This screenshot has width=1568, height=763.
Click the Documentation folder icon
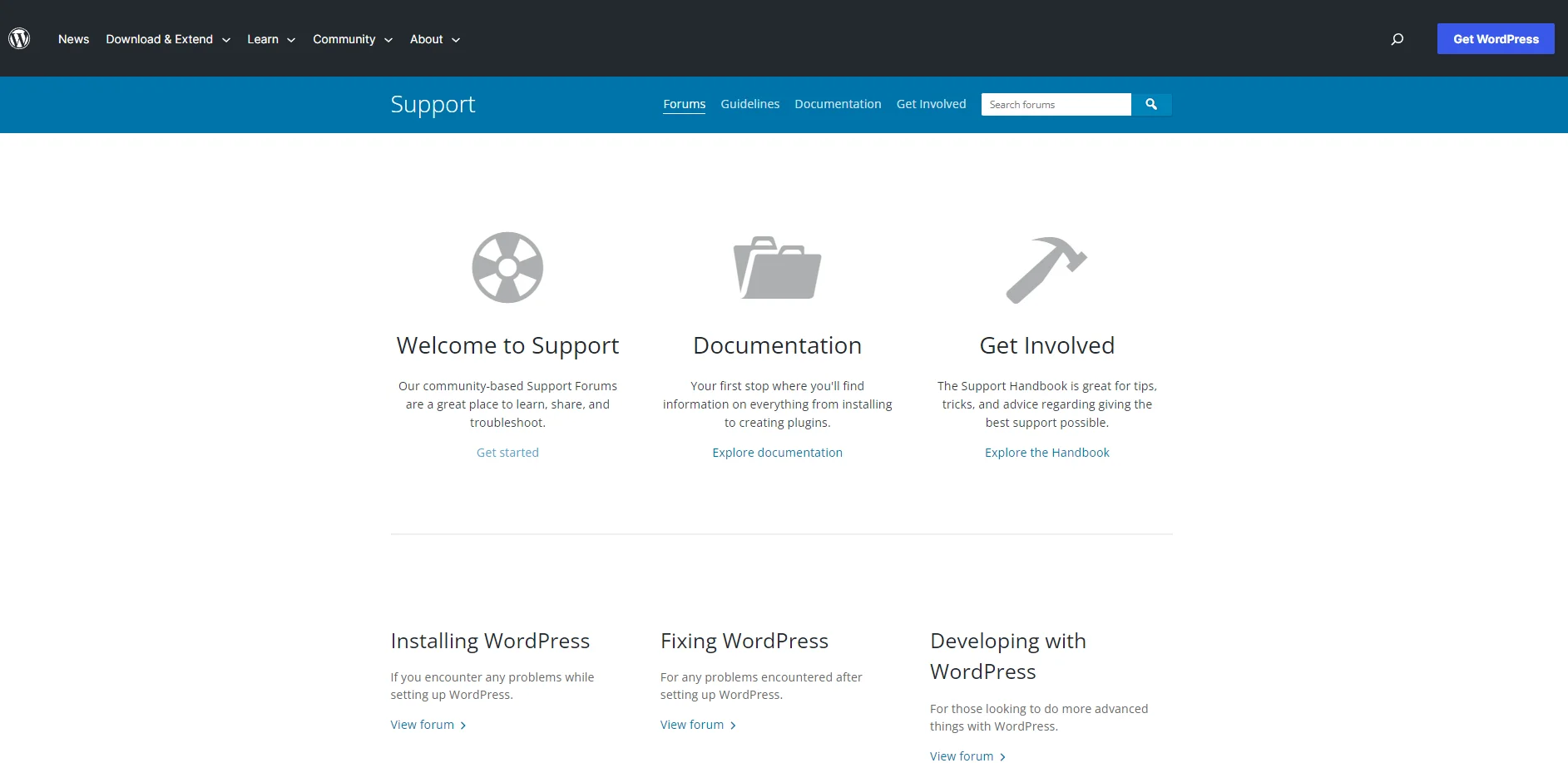click(x=777, y=268)
